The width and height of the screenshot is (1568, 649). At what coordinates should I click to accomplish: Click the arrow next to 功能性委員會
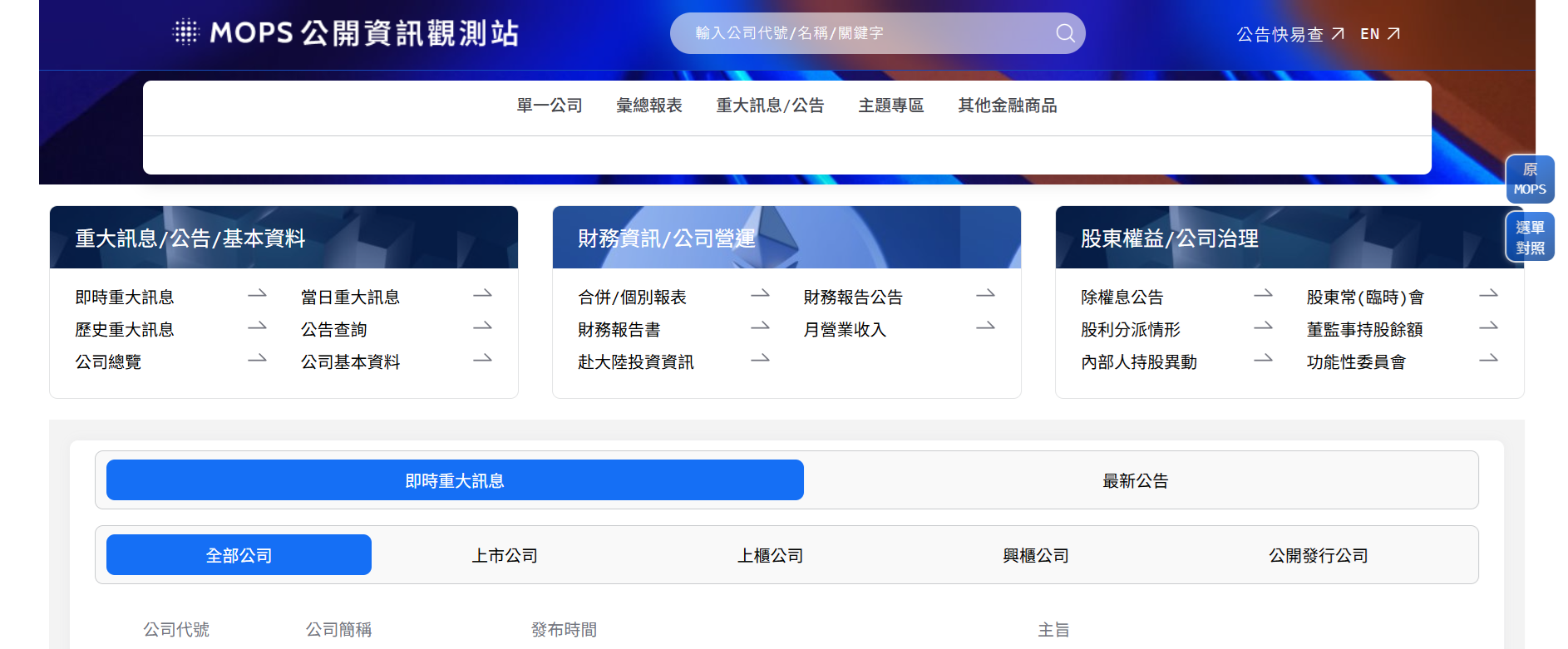pyautogui.click(x=1489, y=359)
